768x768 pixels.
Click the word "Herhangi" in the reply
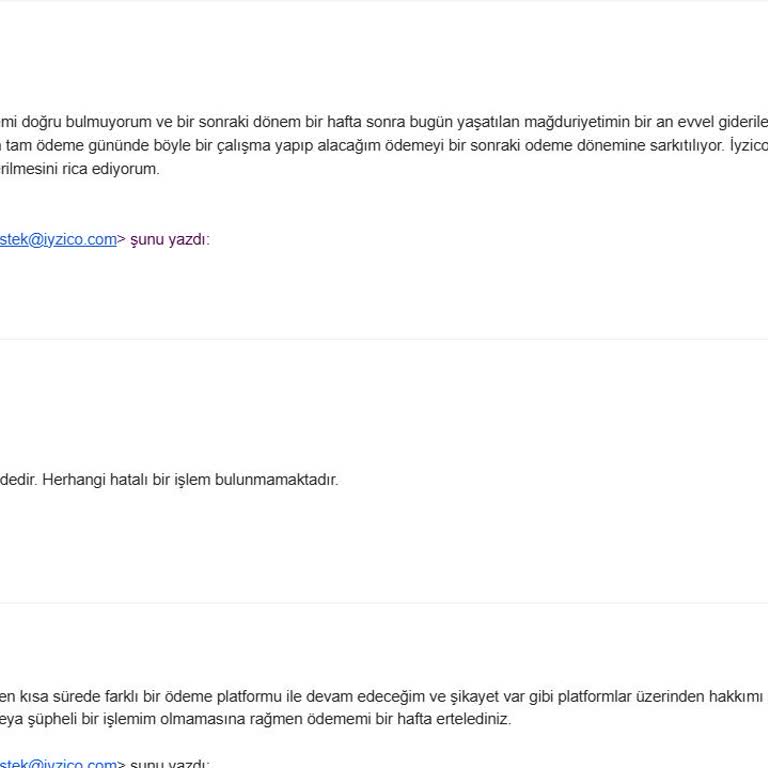[73, 479]
